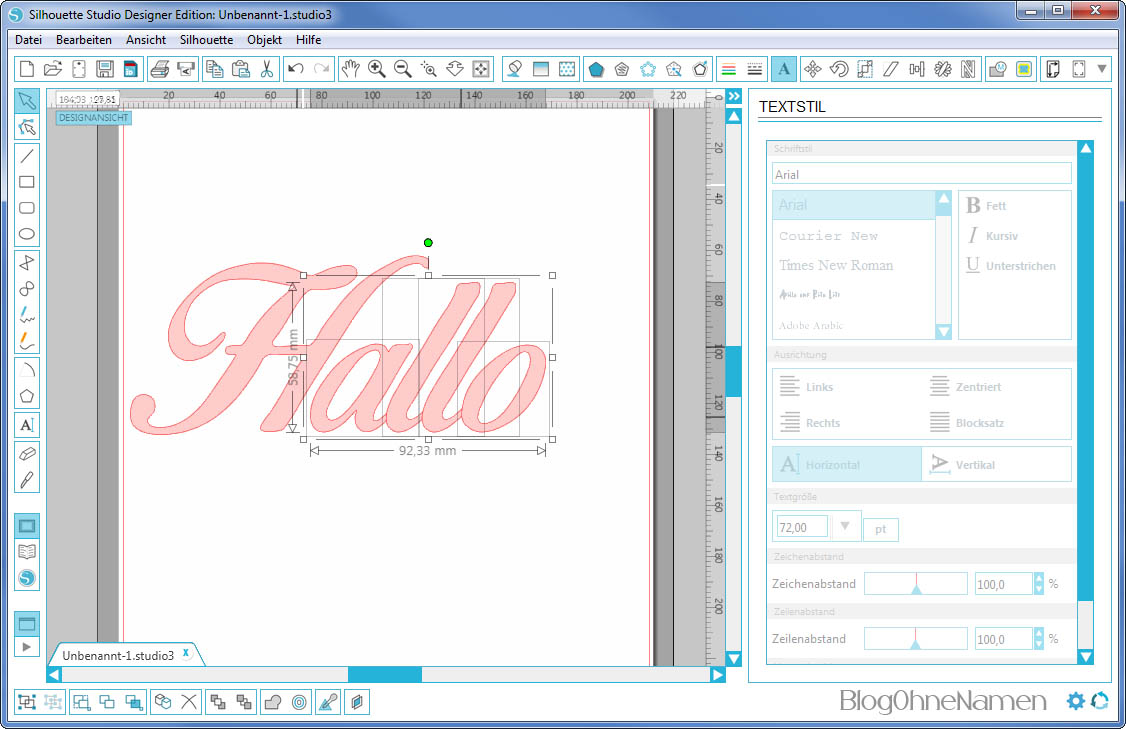Screen dimensions: 1126x729
Task: Expand the toolbar overflow arrow at right
Action: pos(1103,69)
